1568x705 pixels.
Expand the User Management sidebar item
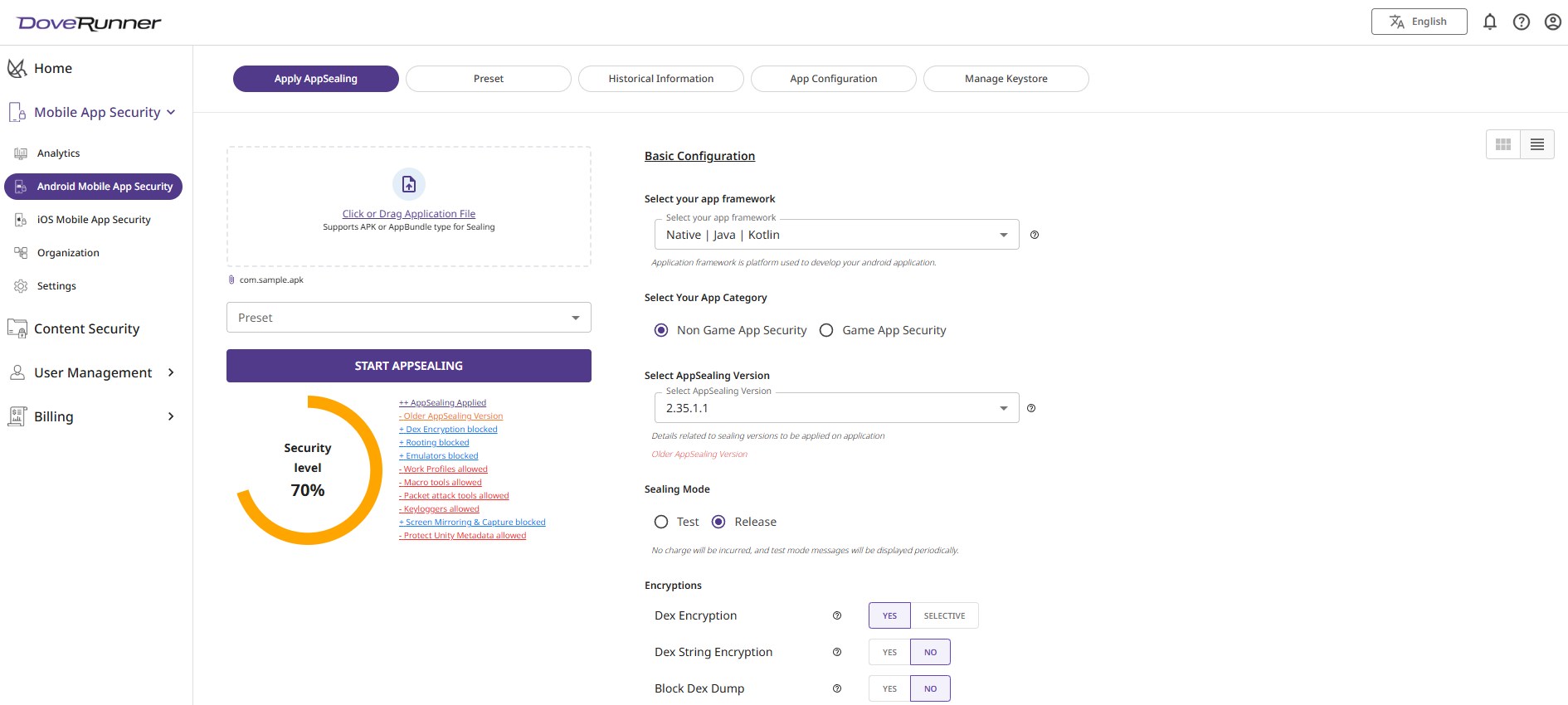pos(93,373)
